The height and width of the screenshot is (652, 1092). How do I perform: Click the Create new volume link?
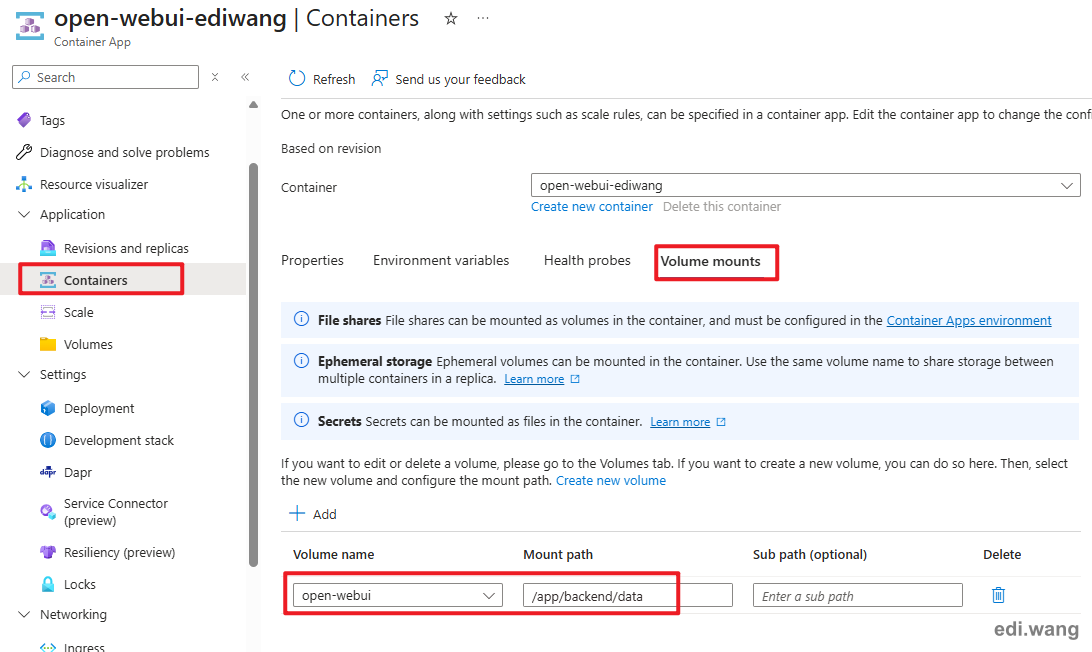tap(611, 481)
